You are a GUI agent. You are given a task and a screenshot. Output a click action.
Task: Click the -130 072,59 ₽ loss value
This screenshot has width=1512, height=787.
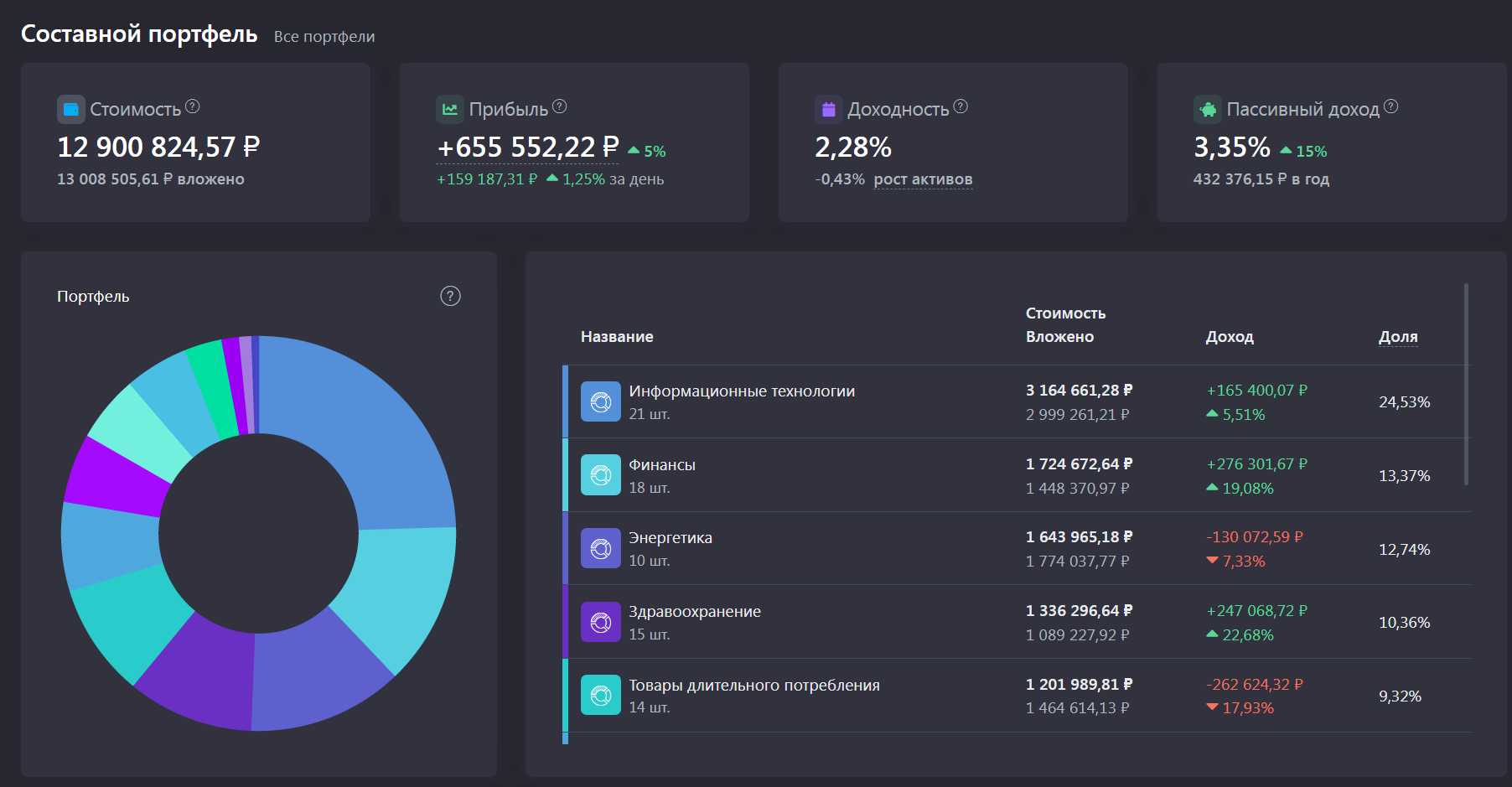tap(1255, 537)
